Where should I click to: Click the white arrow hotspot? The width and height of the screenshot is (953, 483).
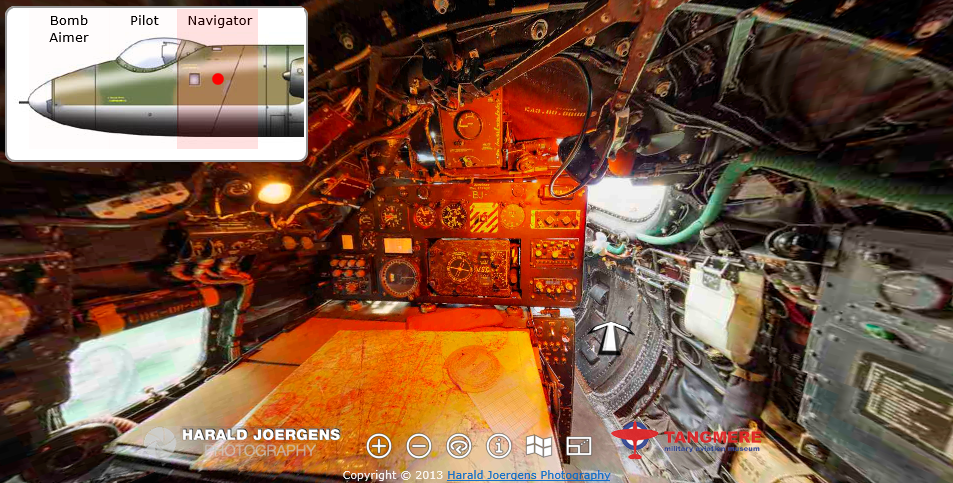608,339
